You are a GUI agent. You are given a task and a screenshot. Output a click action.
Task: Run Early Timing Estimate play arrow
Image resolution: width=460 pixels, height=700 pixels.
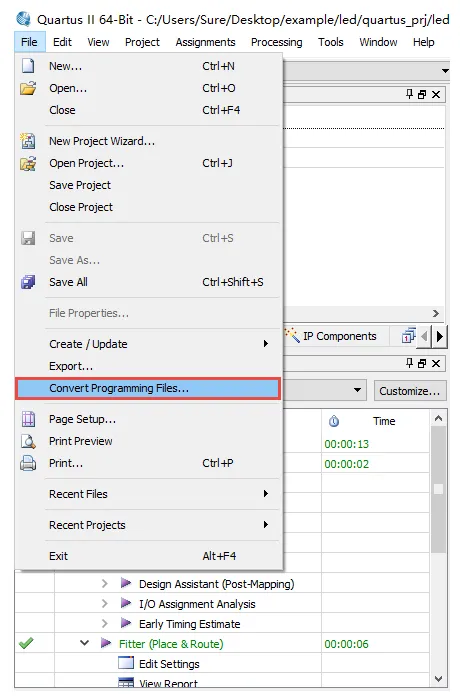pyautogui.click(x=126, y=623)
